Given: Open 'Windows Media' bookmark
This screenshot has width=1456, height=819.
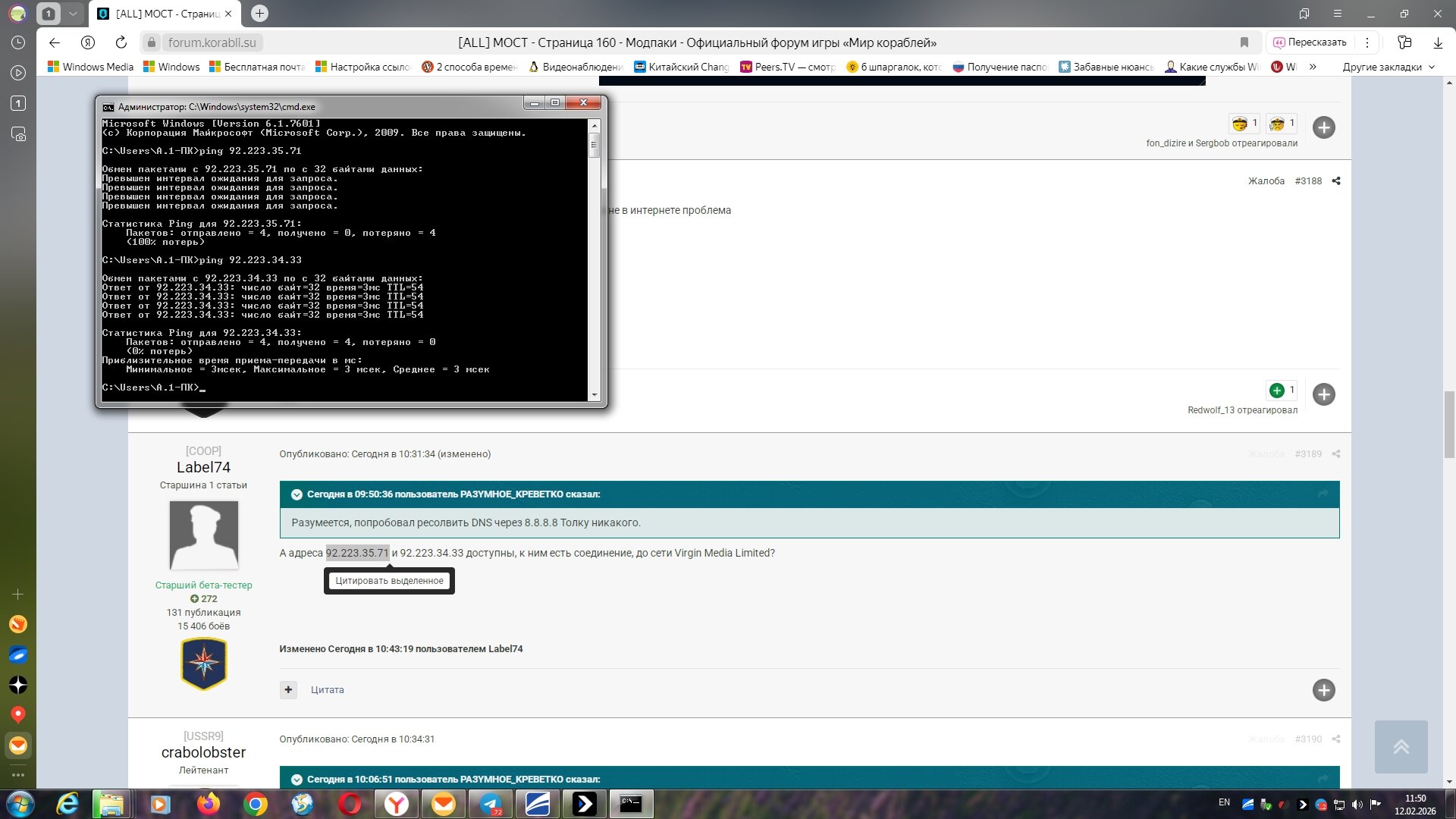Looking at the screenshot, I should (91, 67).
